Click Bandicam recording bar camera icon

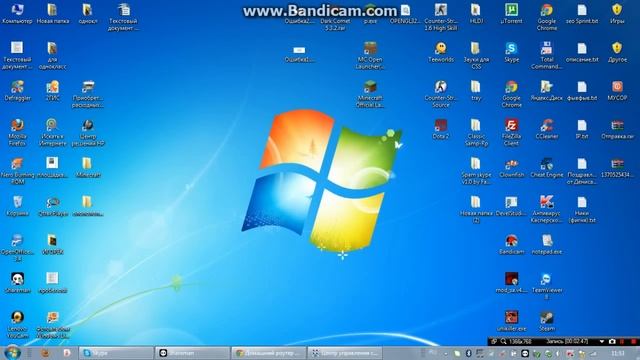click(x=611, y=341)
